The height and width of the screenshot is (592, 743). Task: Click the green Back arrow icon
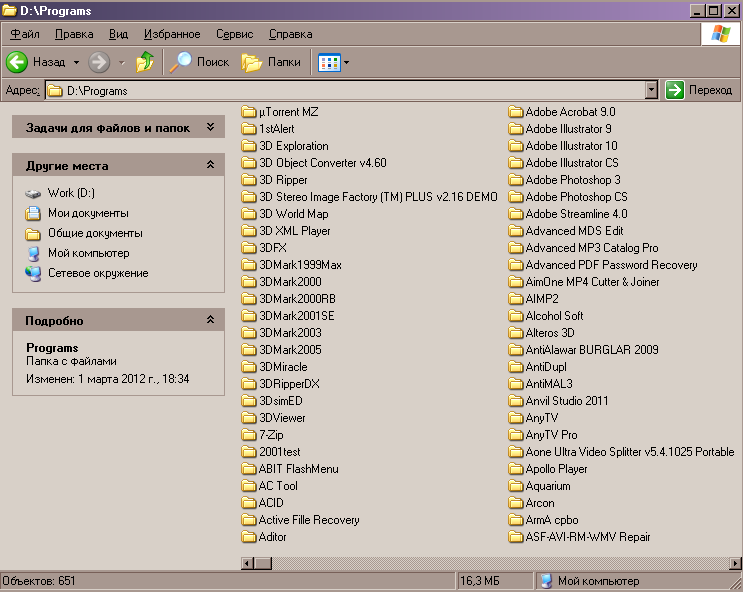(17, 62)
